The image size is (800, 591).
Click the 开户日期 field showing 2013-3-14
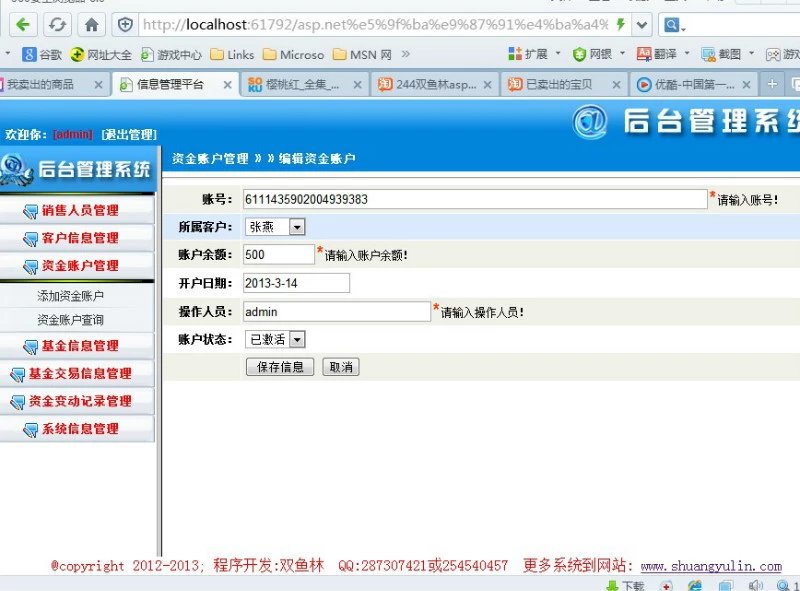[296, 283]
